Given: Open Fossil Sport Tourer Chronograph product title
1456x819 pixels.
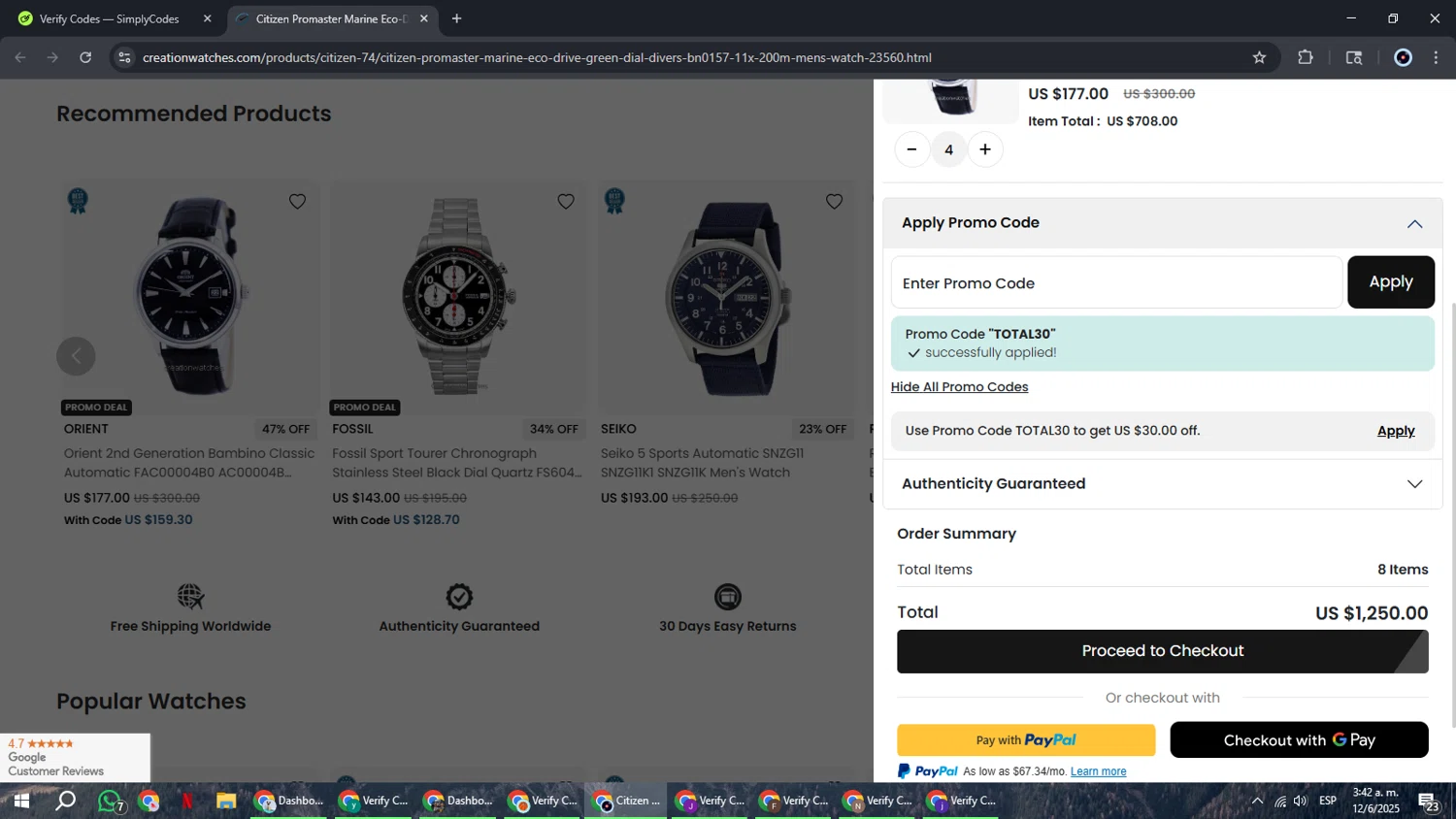Looking at the screenshot, I should pos(457,463).
